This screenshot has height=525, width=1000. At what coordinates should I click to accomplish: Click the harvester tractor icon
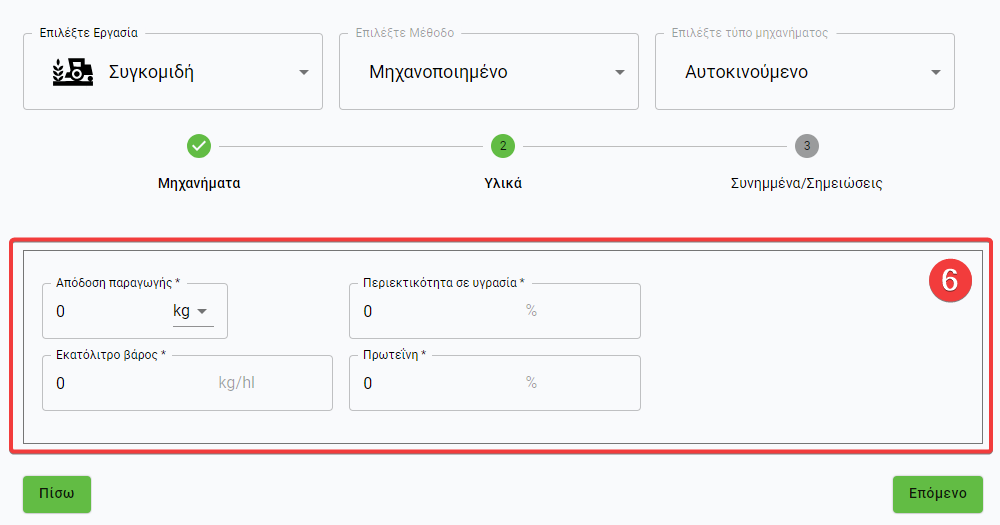click(72, 72)
